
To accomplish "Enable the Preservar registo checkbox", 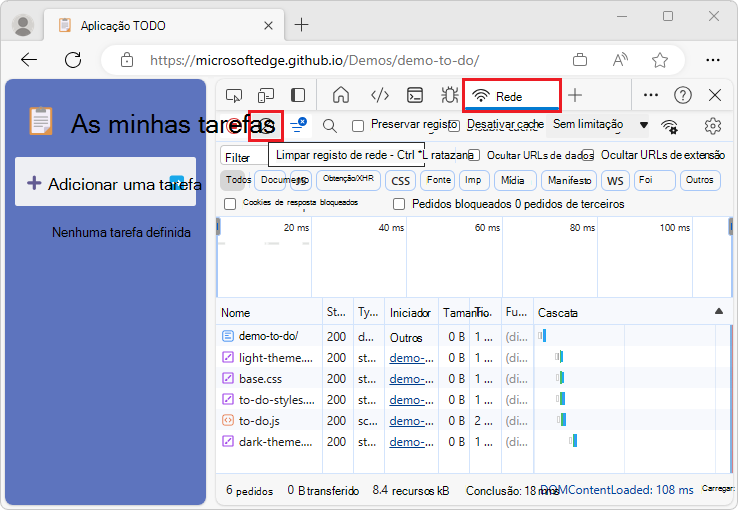I will tap(358, 126).
